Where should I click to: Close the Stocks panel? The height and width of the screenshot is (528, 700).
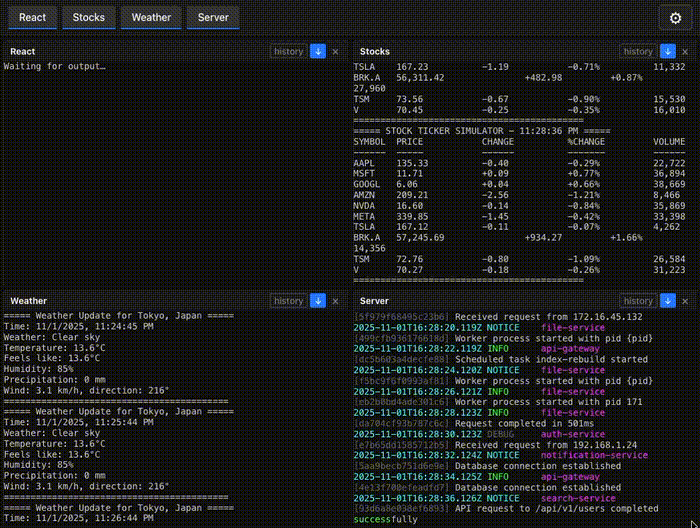685,52
